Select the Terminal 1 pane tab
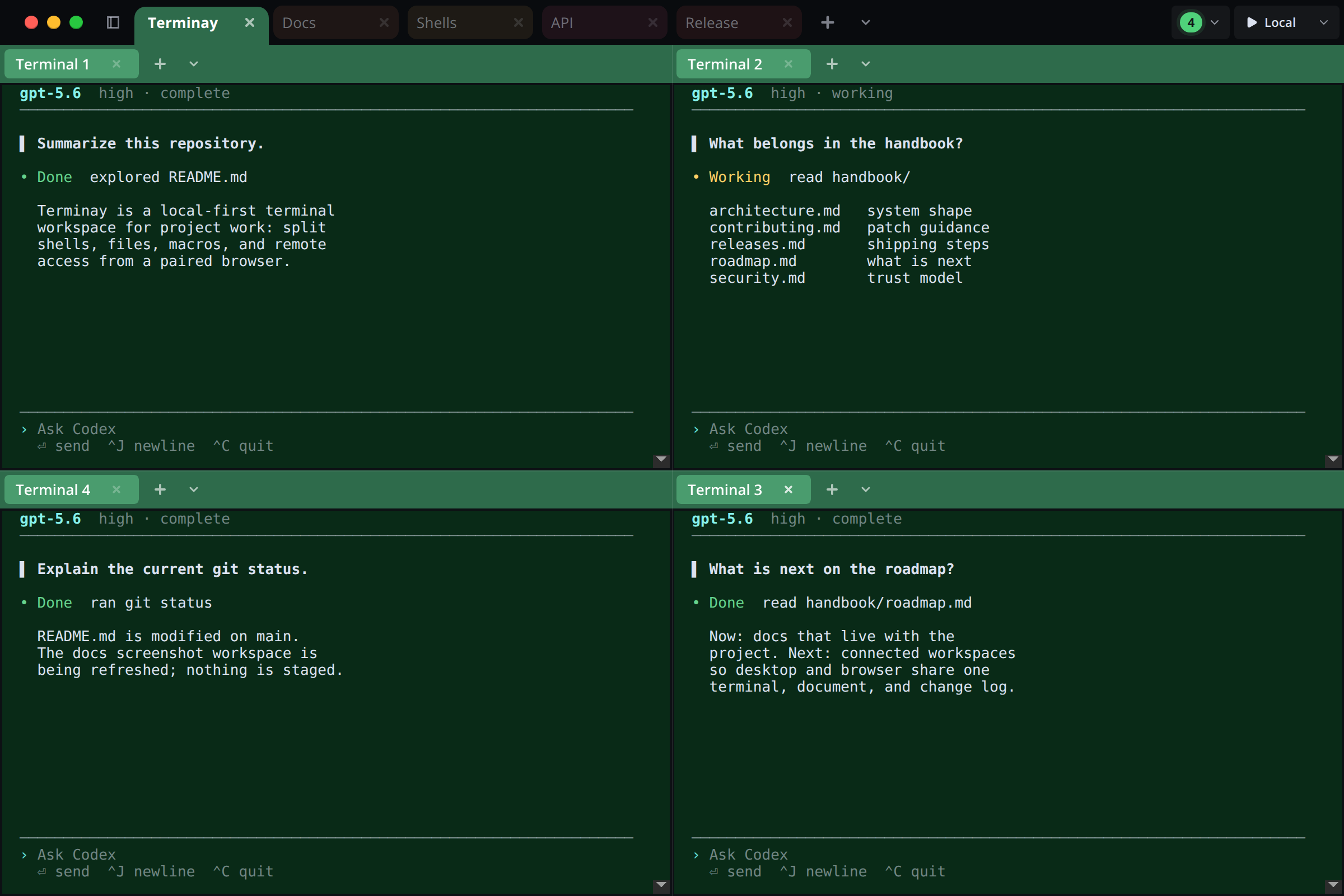Screen dimensions: 1344x896 (53, 64)
